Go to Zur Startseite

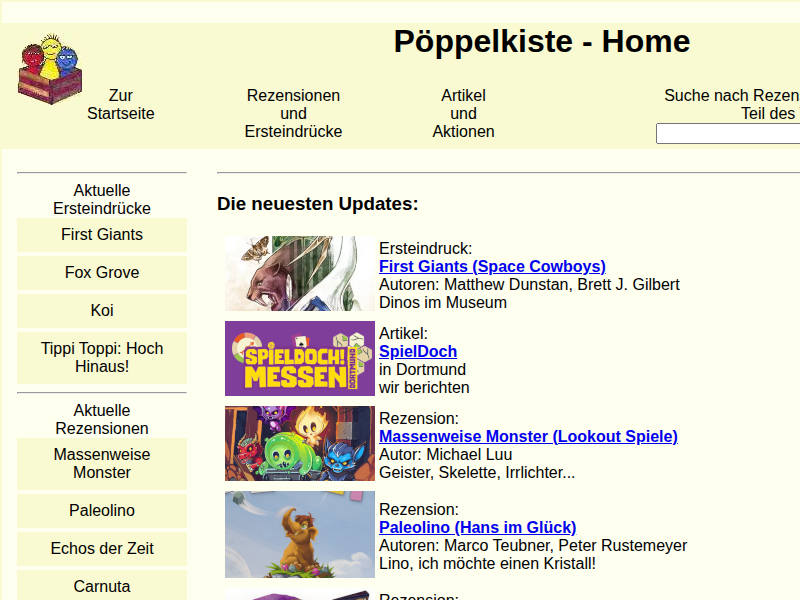pyautogui.click(x=121, y=105)
